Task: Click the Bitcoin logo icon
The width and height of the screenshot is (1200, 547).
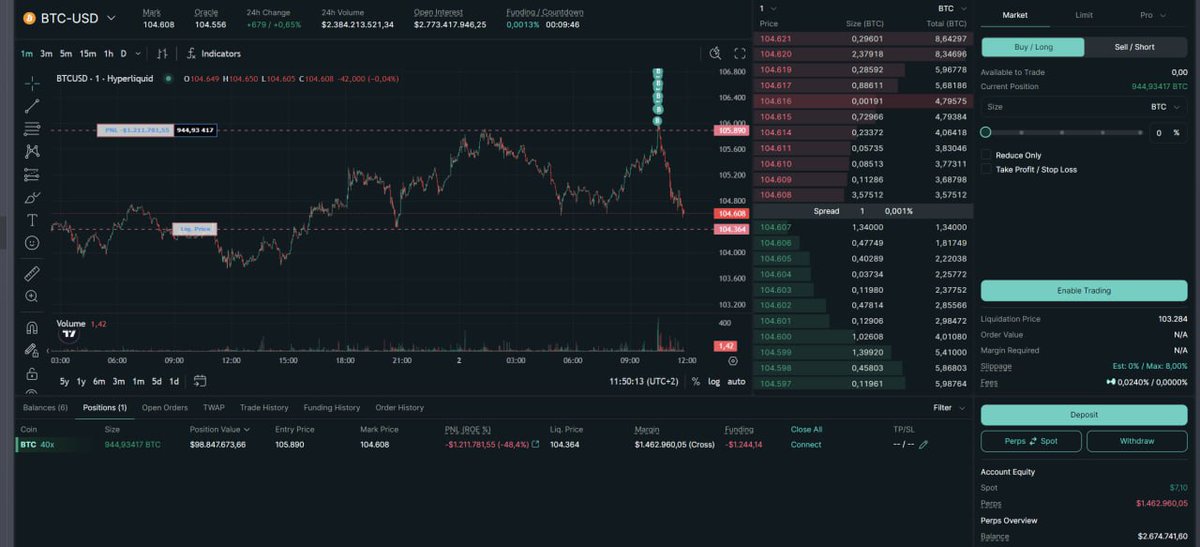Action: (x=29, y=18)
